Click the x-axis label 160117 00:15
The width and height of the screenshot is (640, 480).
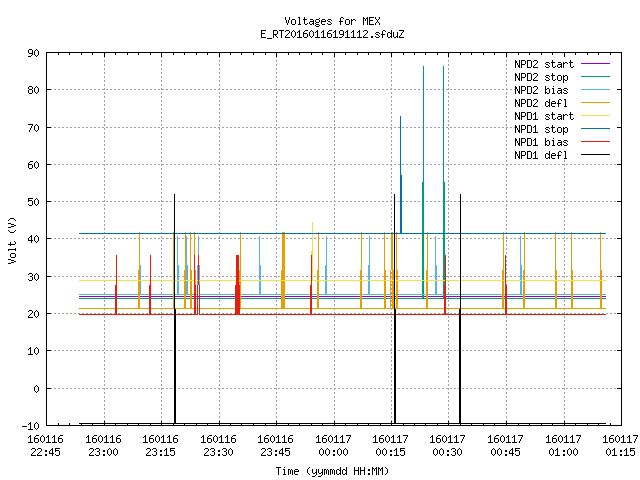click(x=391, y=446)
